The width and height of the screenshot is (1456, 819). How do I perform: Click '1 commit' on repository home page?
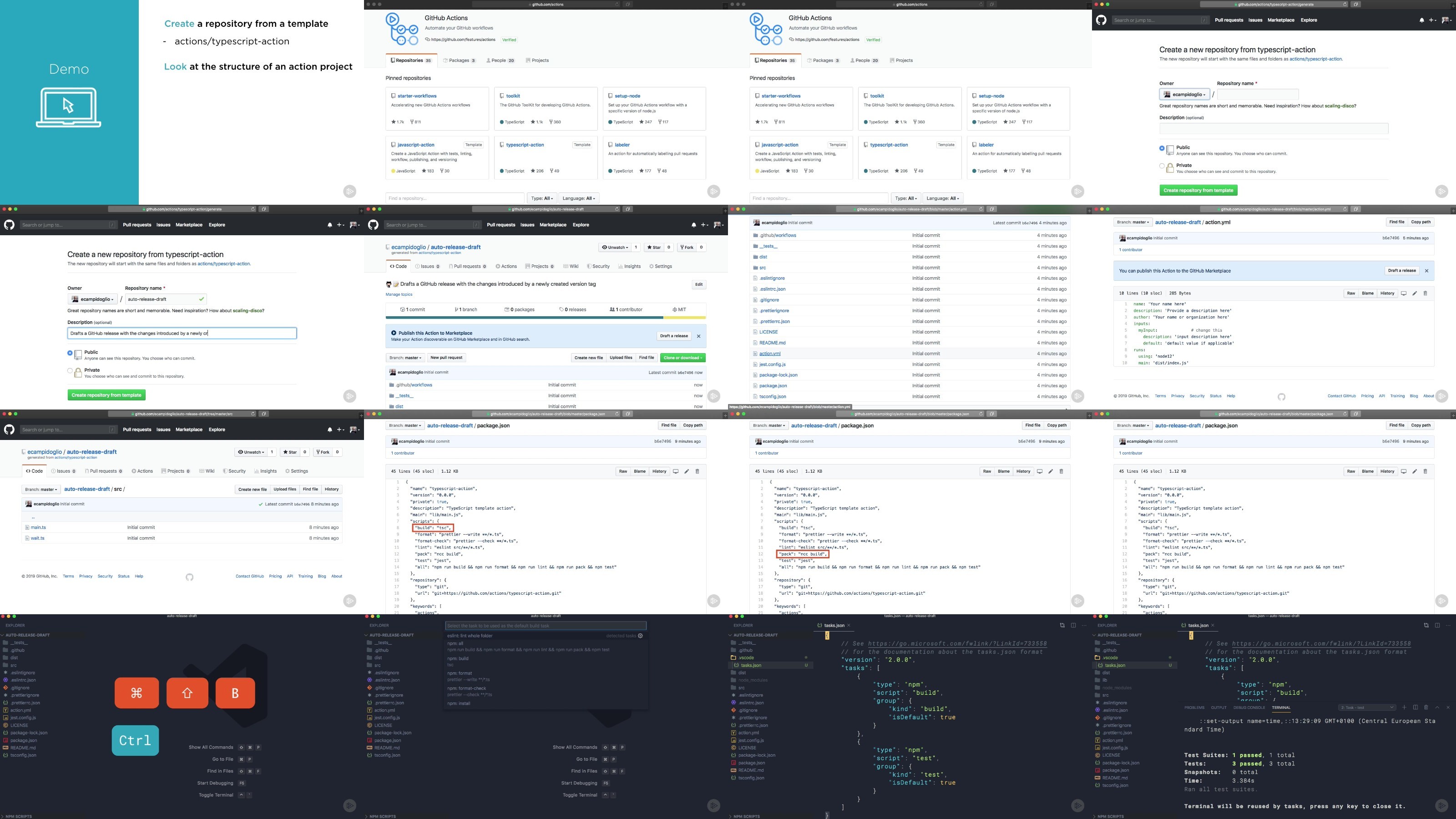tap(413, 310)
